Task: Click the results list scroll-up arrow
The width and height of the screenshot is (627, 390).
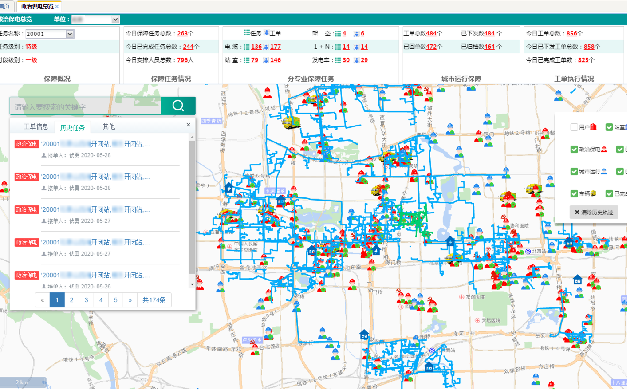Action: coord(192,137)
